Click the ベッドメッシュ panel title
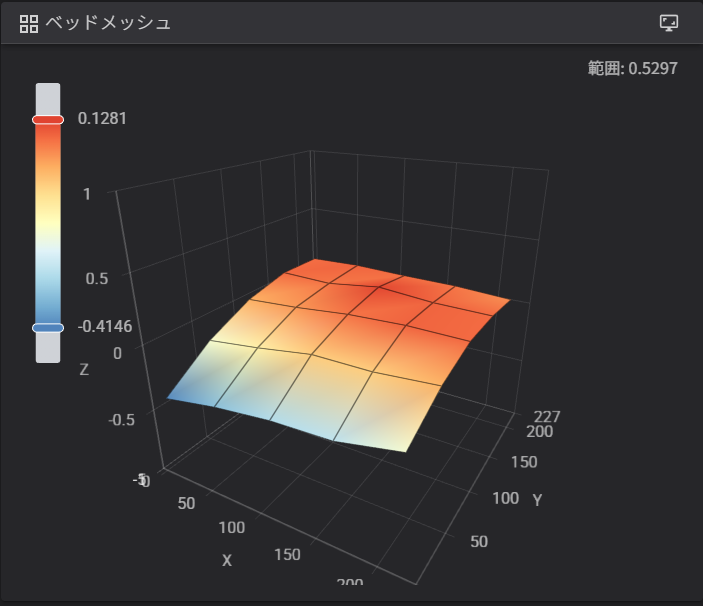The height and width of the screenshot is (606, 703). coord(108,23)
